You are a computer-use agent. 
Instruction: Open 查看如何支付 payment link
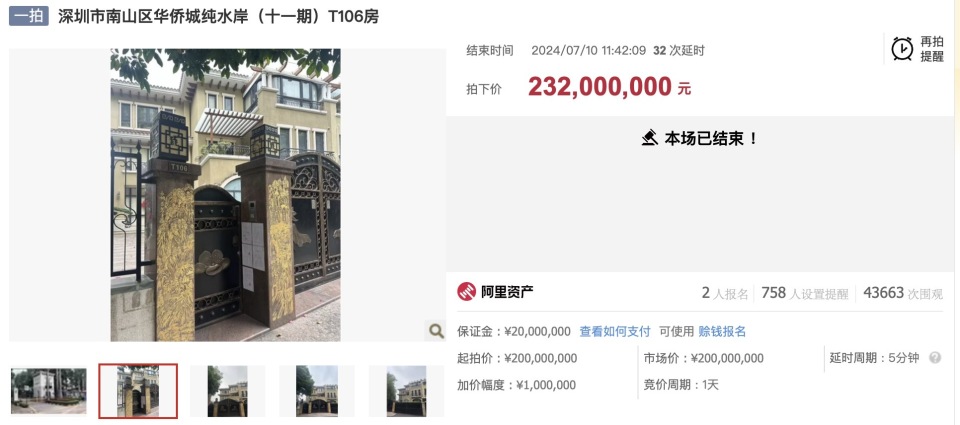(x=615, y=331)
